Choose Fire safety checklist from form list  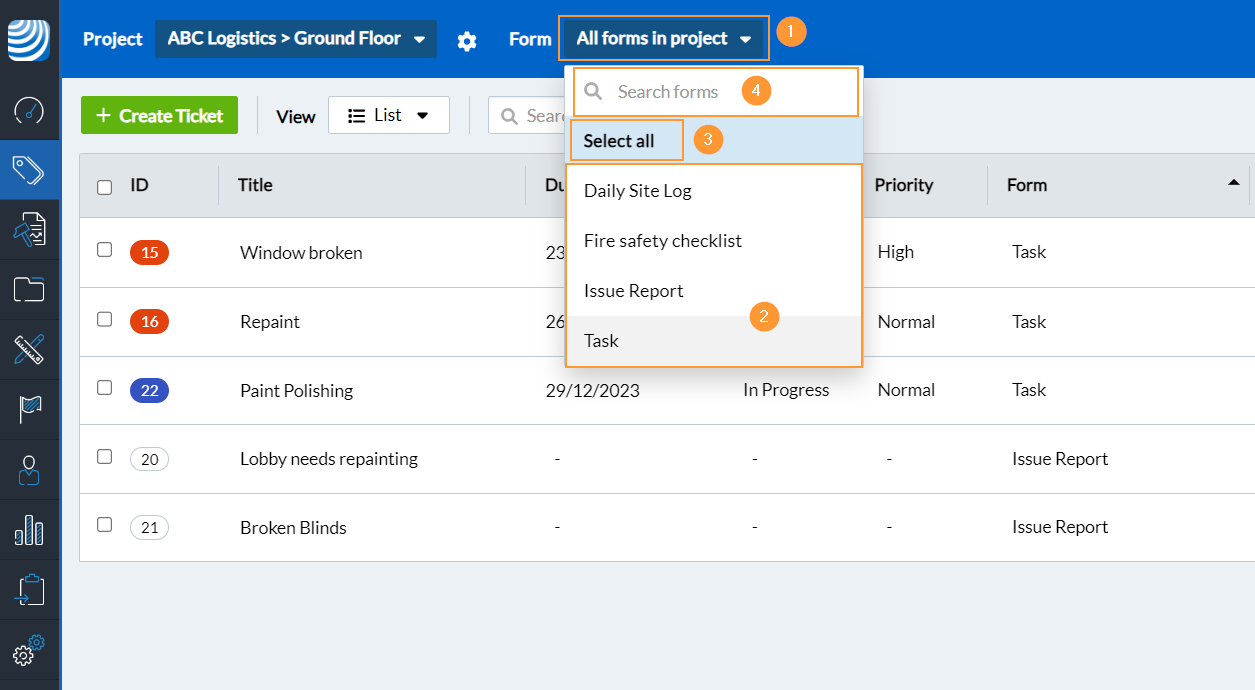point(662,241)
